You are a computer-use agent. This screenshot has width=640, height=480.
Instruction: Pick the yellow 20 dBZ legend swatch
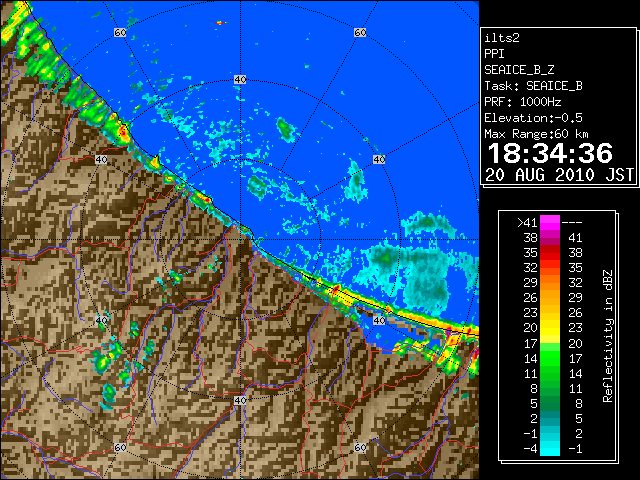tap(550, 328)
